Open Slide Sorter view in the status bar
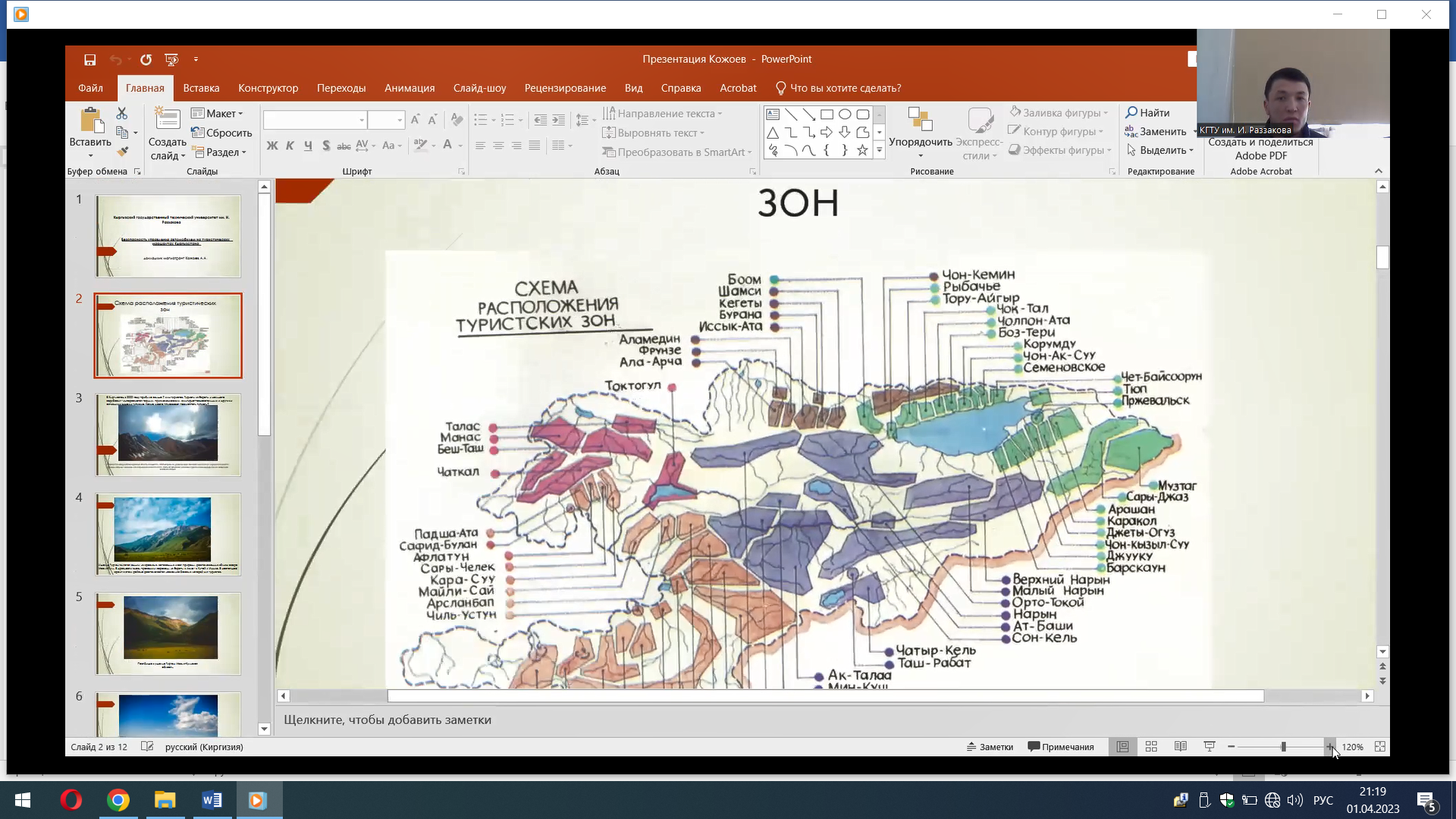1456x819 pixels. (1151, 747)
